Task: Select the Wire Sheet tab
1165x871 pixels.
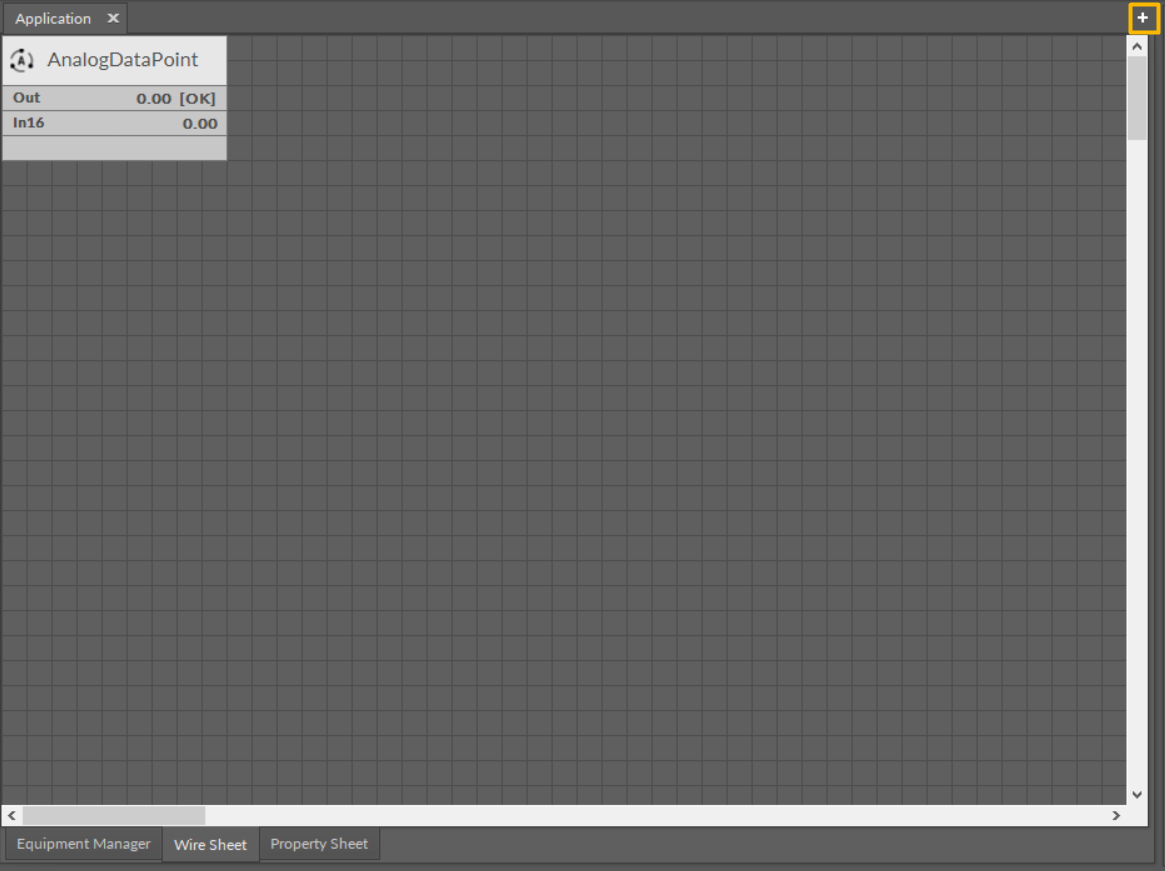Action: tap(210, 844)
